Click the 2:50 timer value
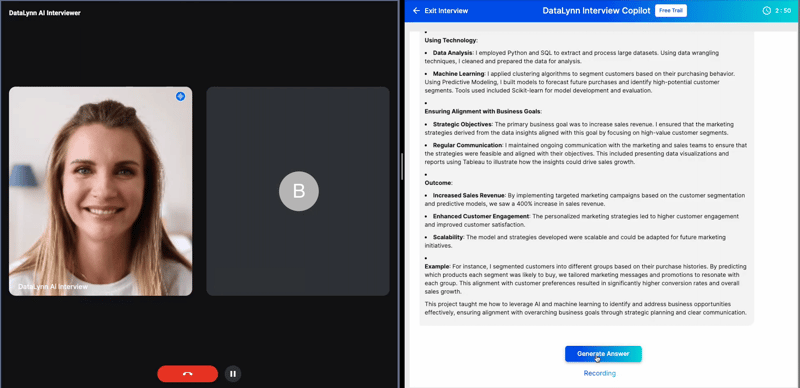 783,11
